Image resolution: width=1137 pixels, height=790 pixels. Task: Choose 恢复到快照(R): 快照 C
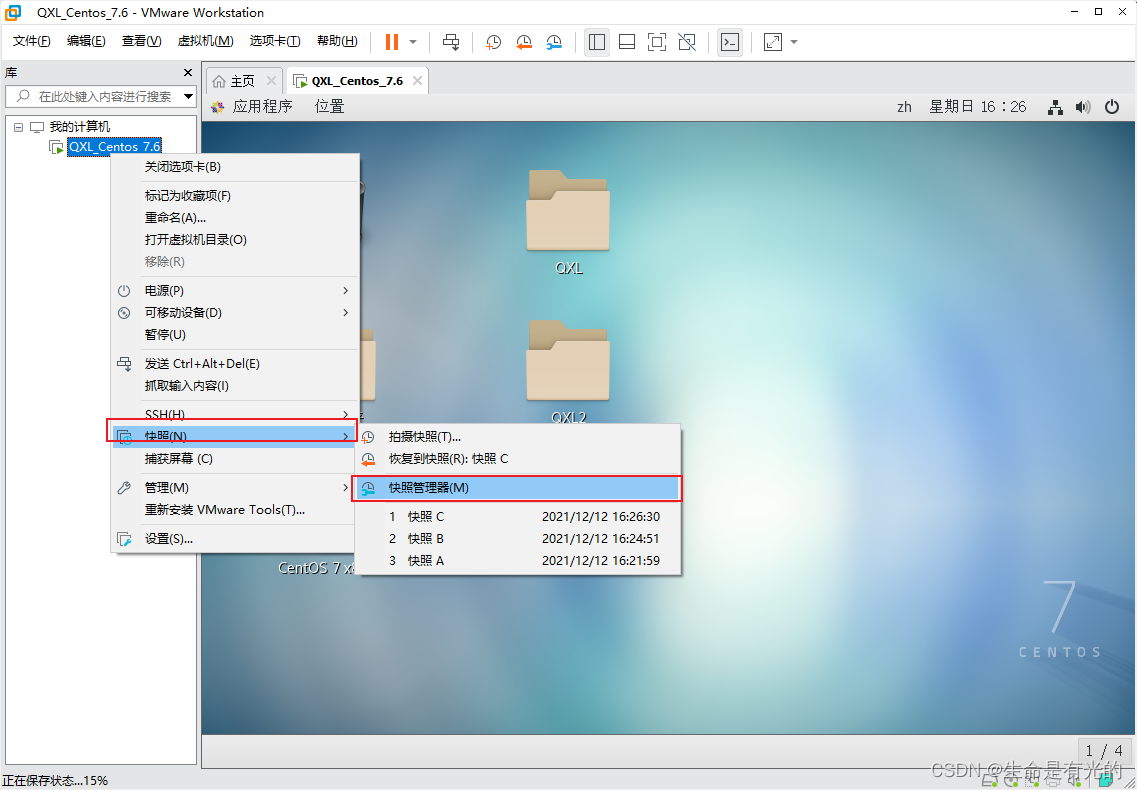[x=517, y=458]
